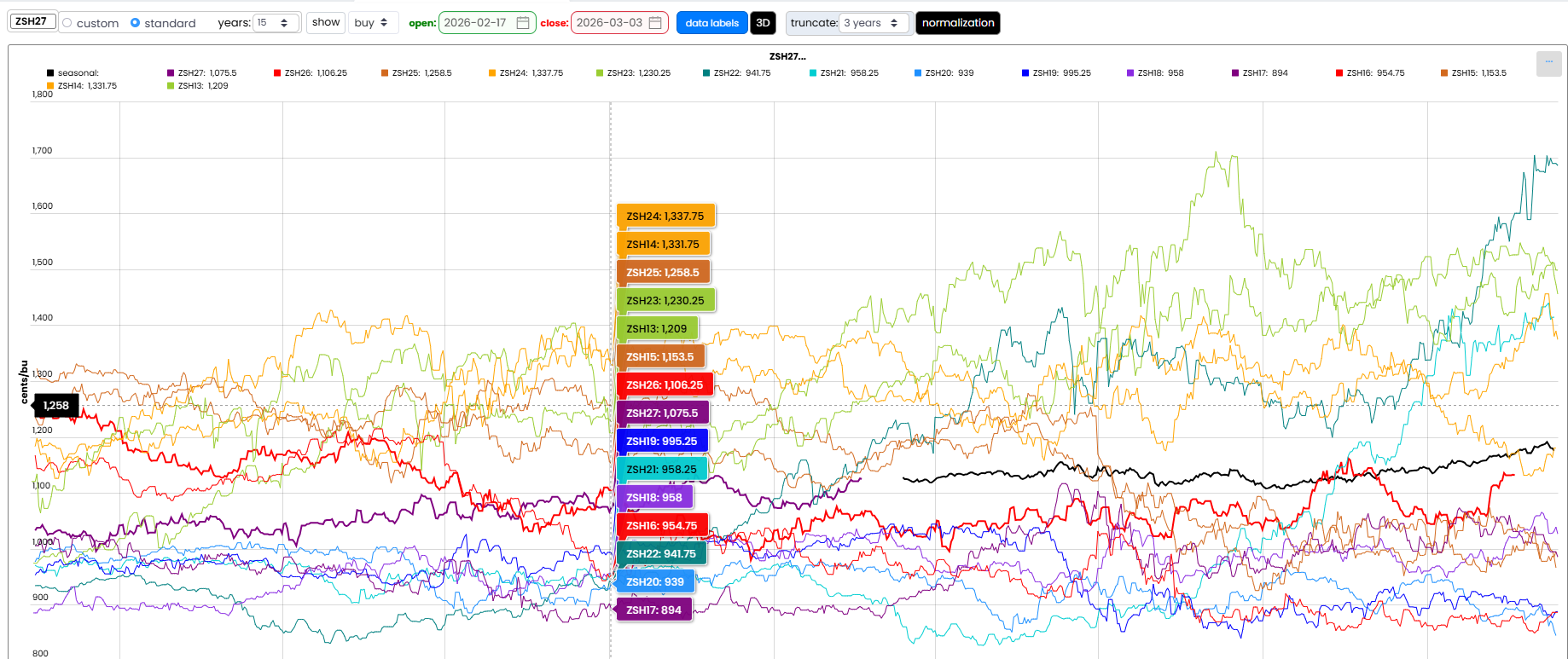Click the show button
Screen dimensions: 1568x659
325,23
